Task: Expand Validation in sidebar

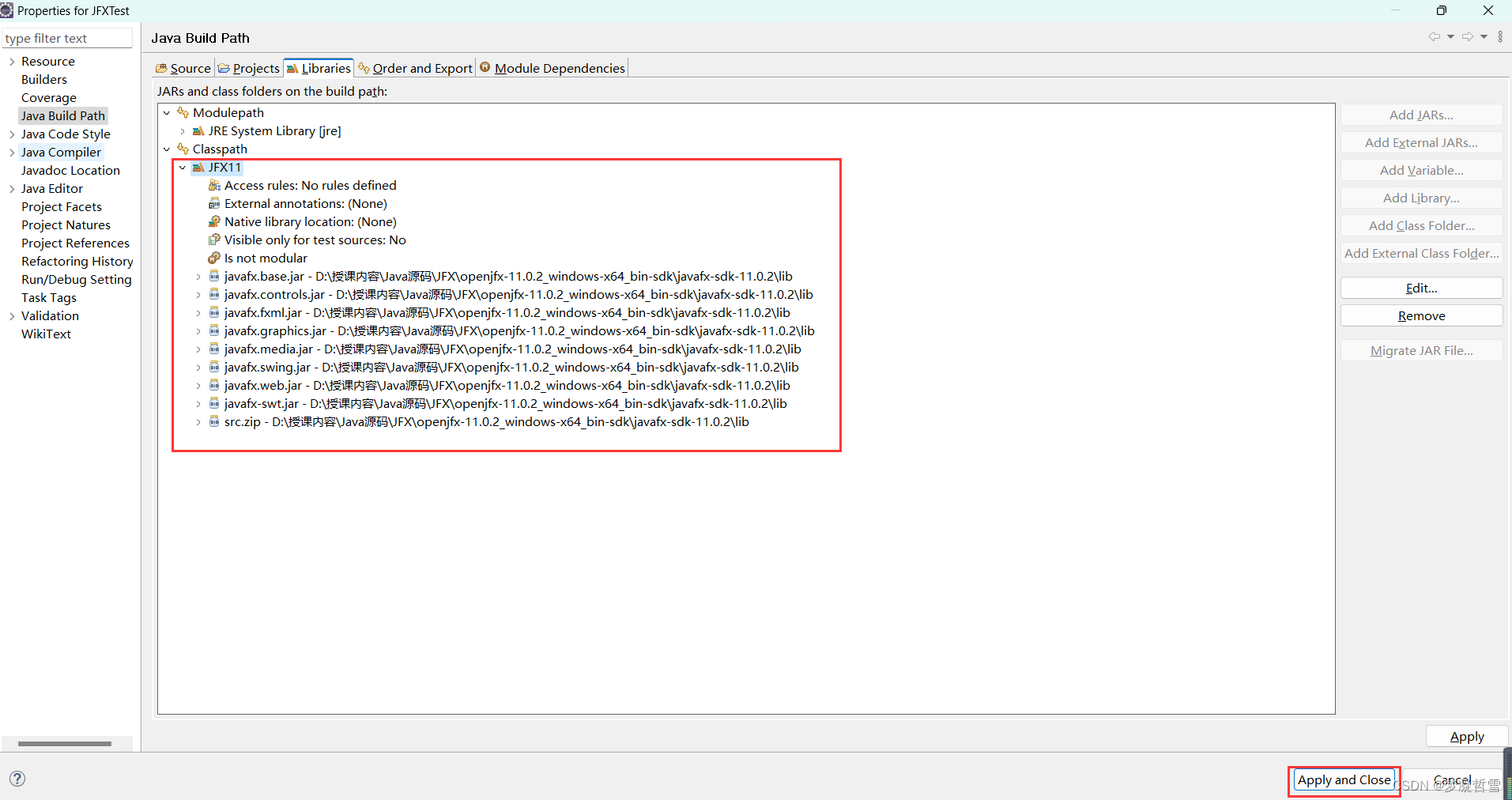Action: [12, 316]
